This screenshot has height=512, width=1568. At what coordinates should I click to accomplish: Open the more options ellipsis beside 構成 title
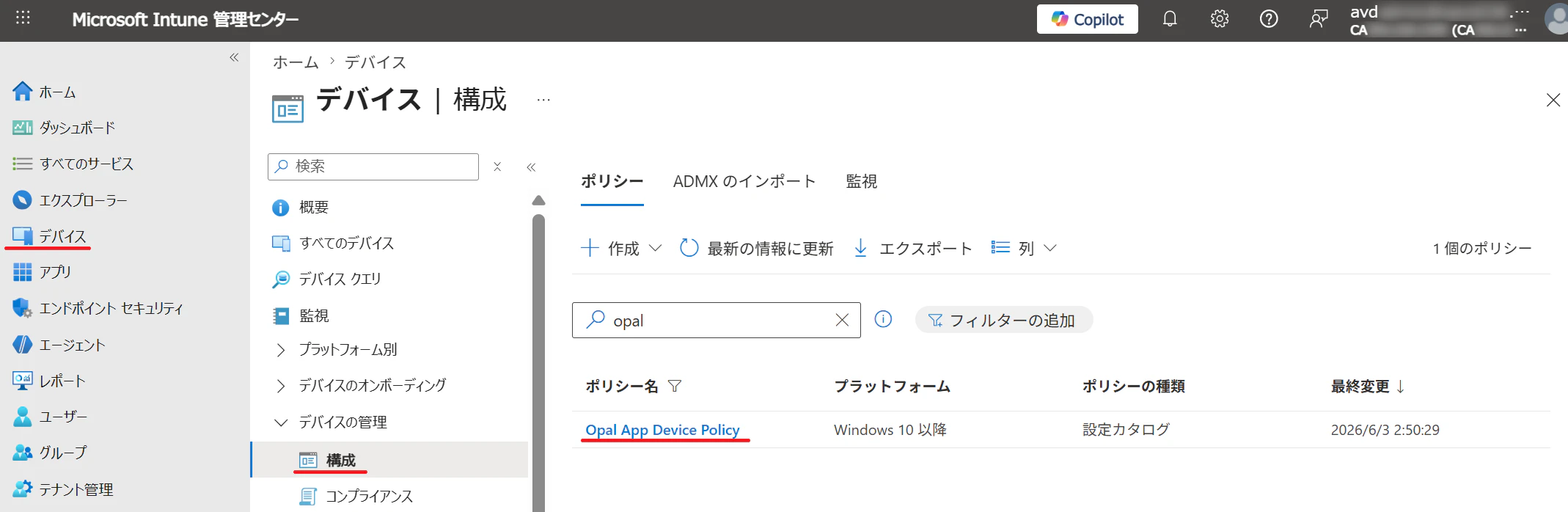tap(543, 100)
